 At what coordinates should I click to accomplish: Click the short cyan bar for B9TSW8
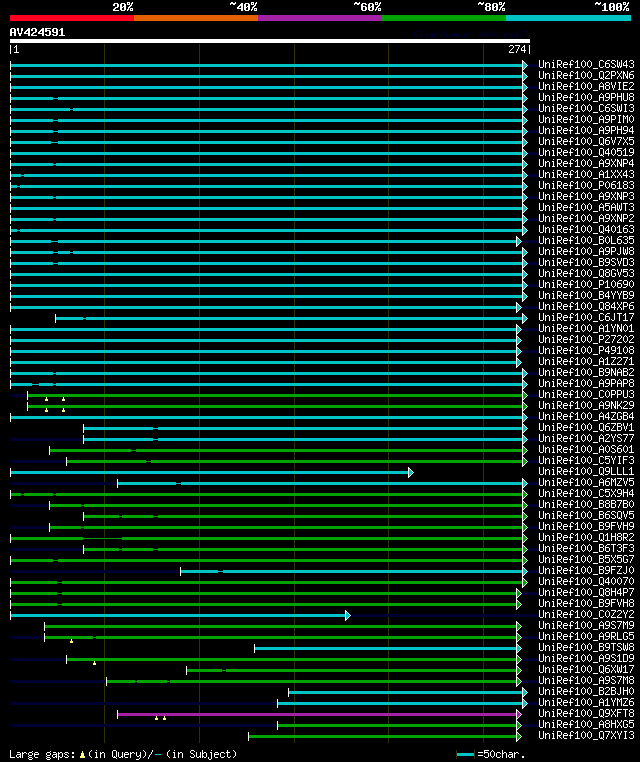pos(387,648)
